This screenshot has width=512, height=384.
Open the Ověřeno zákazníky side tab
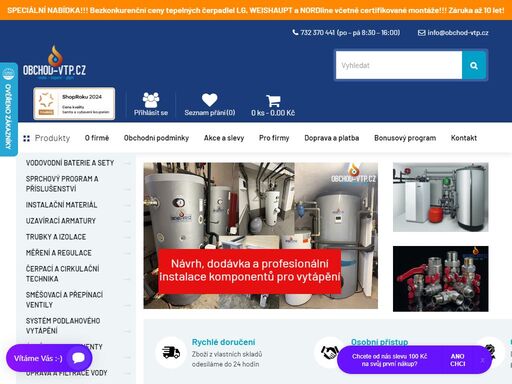coord(8,109)
